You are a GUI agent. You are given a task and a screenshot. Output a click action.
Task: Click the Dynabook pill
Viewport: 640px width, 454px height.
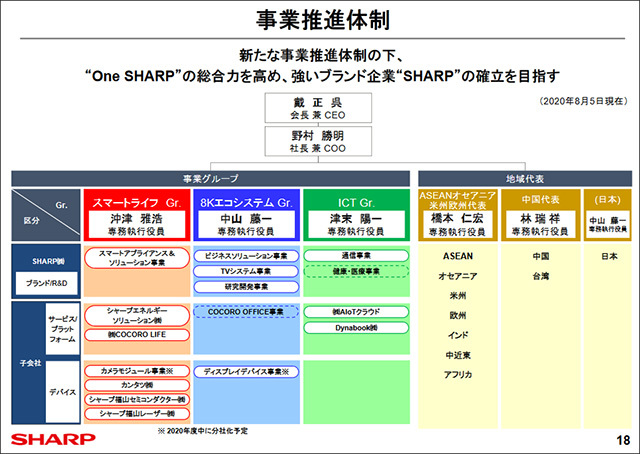click(x=356, y=328)
